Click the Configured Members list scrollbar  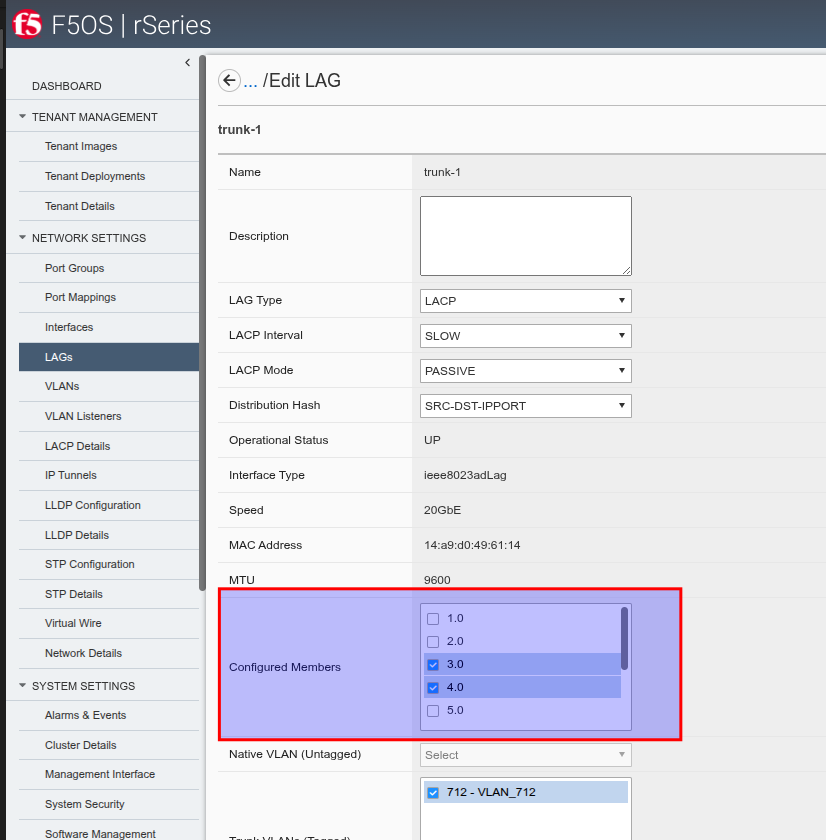pyautogui.click(x=624, y=638)
